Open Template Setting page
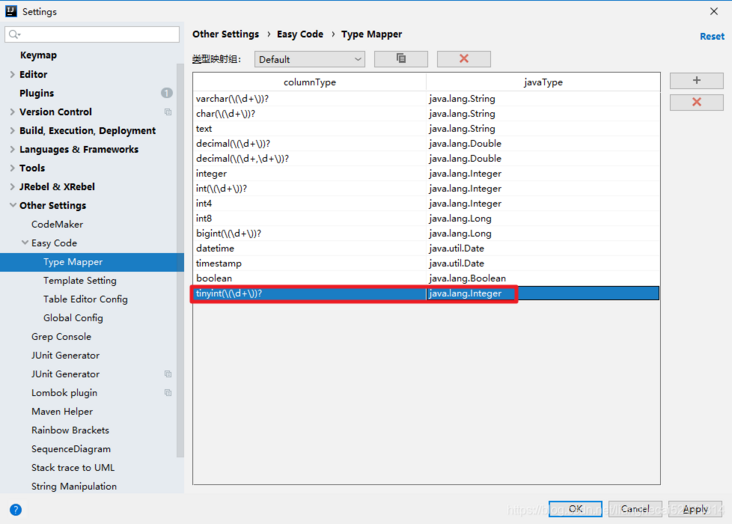Viewport: 732px width, 524px height. pyautogui.click(x=80, y=281)
